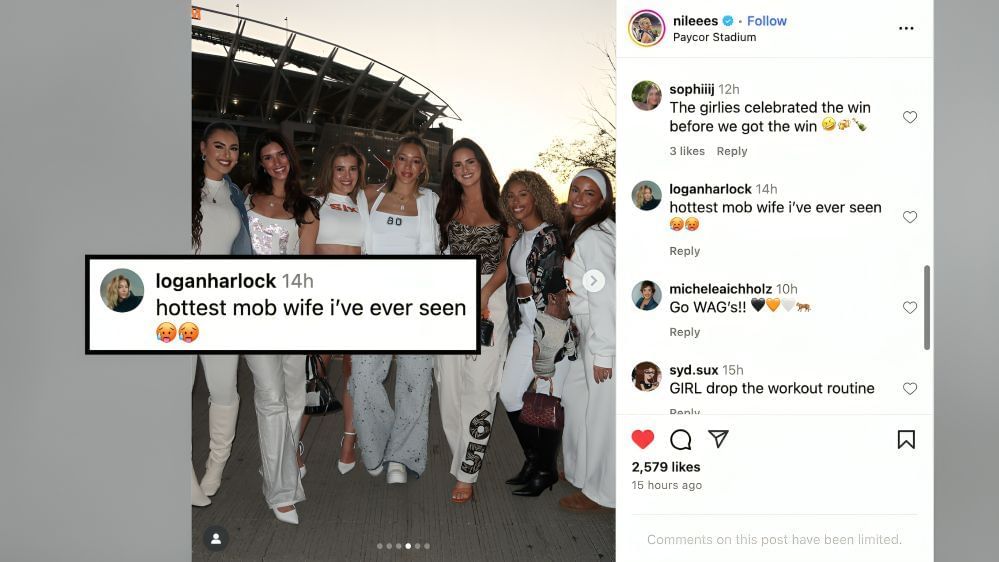Reply to micheleaichholz's comment

684,332
